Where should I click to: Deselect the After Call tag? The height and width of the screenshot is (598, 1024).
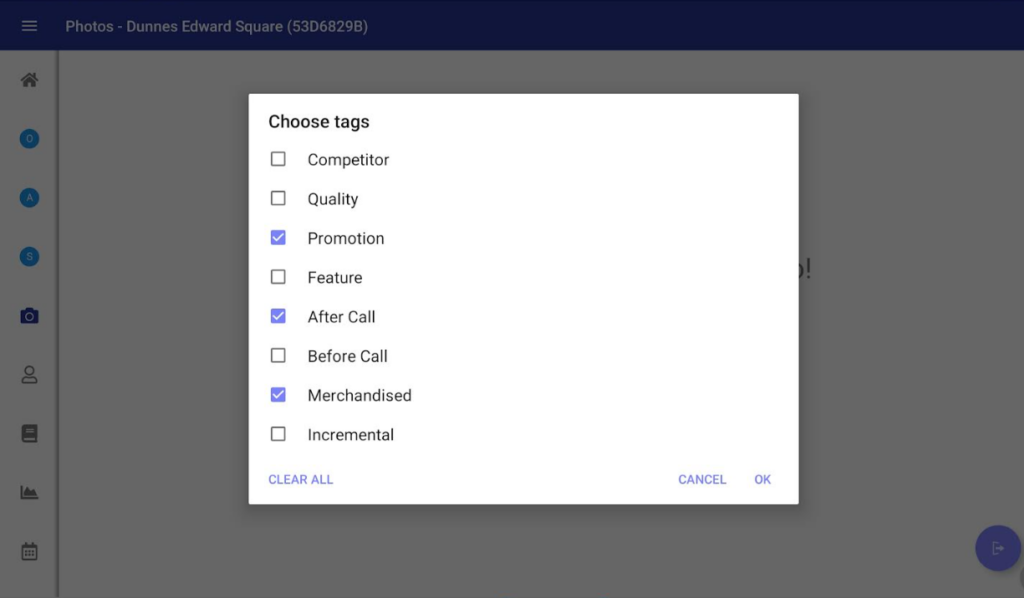278,316
